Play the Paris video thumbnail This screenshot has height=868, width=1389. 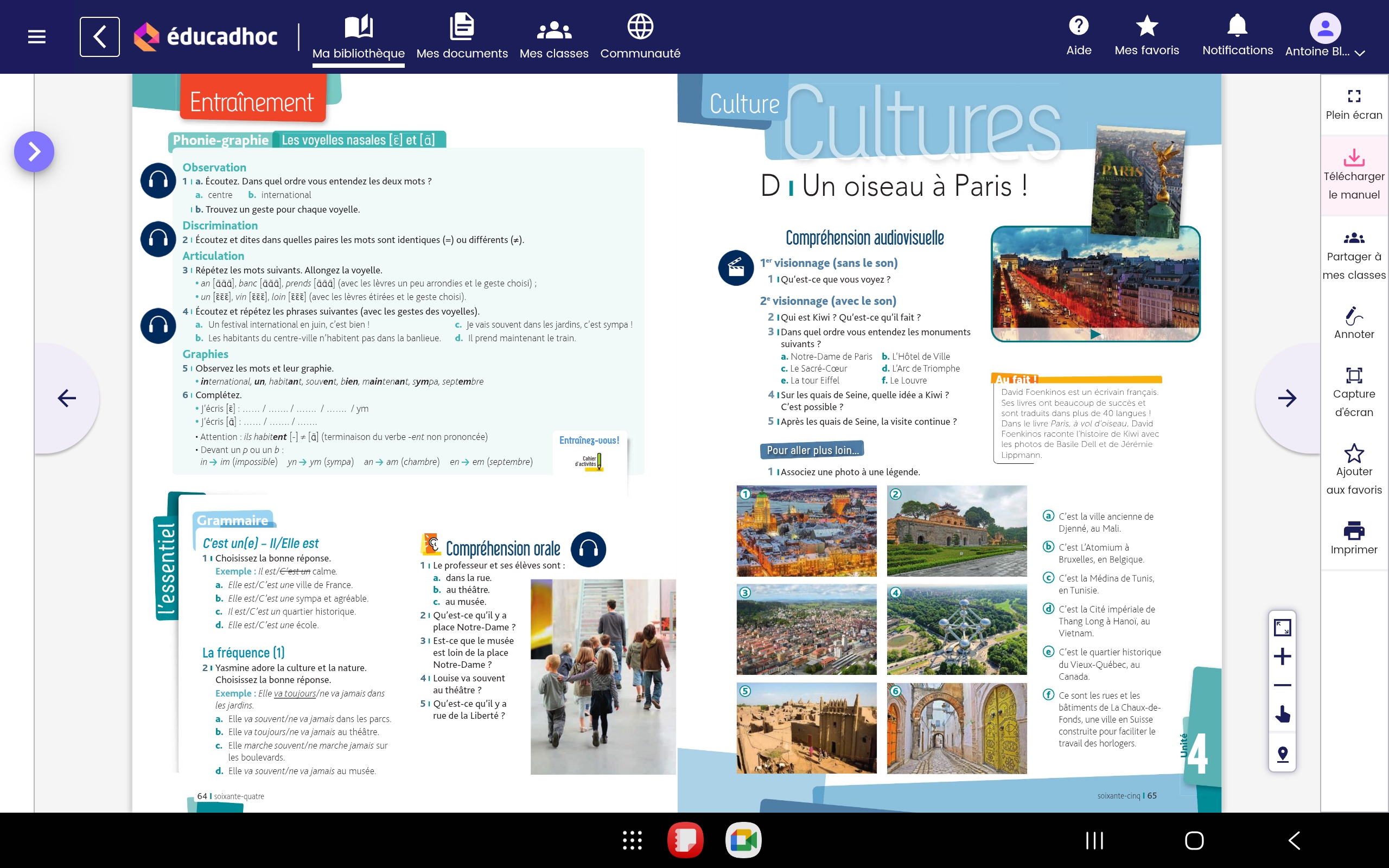[x=1095, y=334]
